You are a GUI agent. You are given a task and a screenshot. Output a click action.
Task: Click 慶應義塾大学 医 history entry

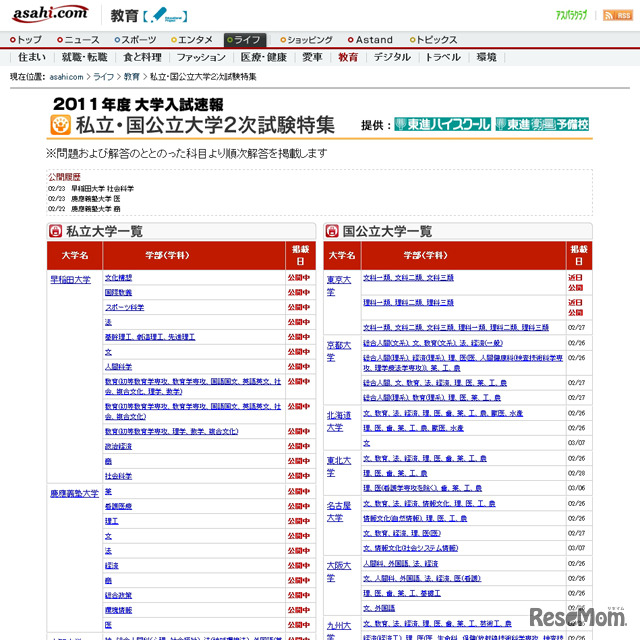(x=96, y=199)
